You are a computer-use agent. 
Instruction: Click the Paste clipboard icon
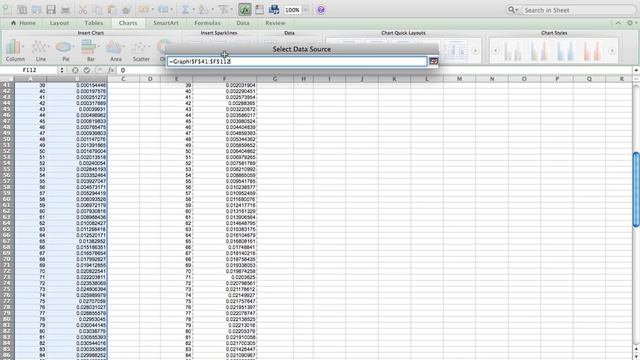click(112, 9)
